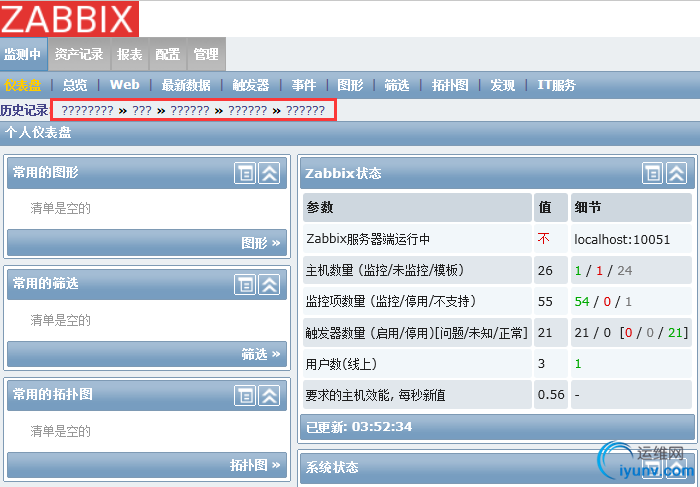
Task: Open the Web monitoring submenu item
Action: point(125,85)
